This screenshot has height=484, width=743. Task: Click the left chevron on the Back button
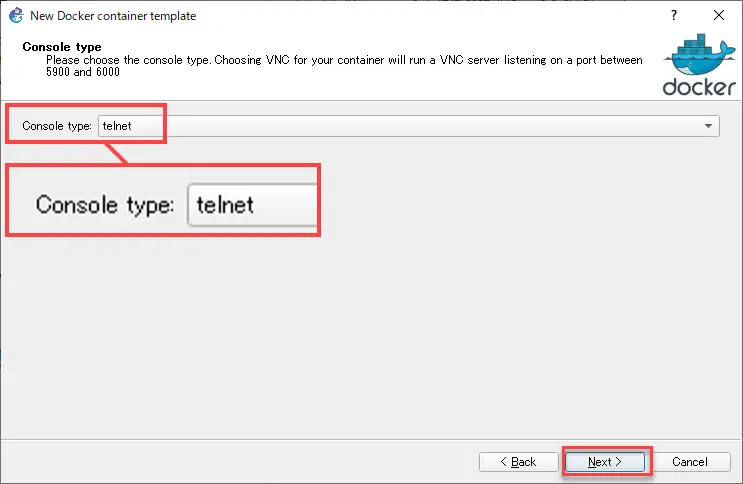(x=503, y=462)
